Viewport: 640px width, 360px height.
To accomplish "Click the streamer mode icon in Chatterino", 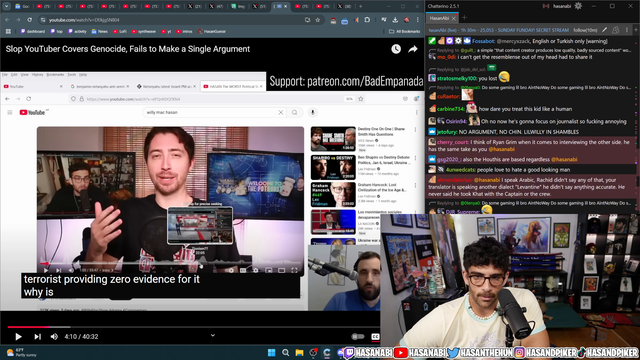I will click(546, 6).
